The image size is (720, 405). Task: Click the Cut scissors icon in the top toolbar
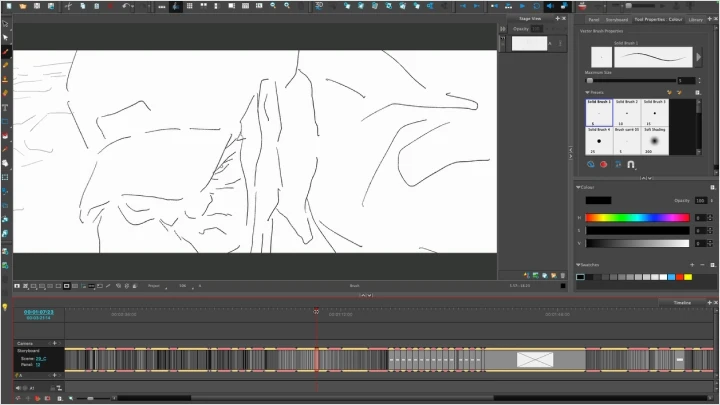68,6
